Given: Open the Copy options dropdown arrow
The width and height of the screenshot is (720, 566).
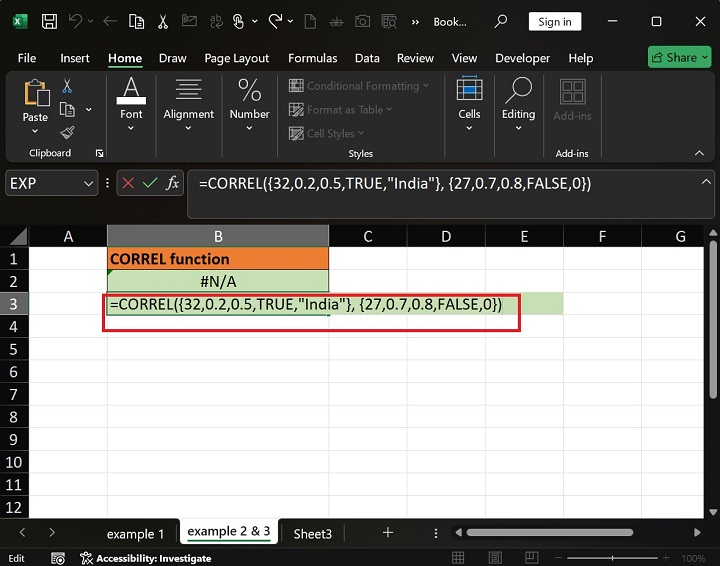Looking at the screenshot, I should [x=89, y=109].
